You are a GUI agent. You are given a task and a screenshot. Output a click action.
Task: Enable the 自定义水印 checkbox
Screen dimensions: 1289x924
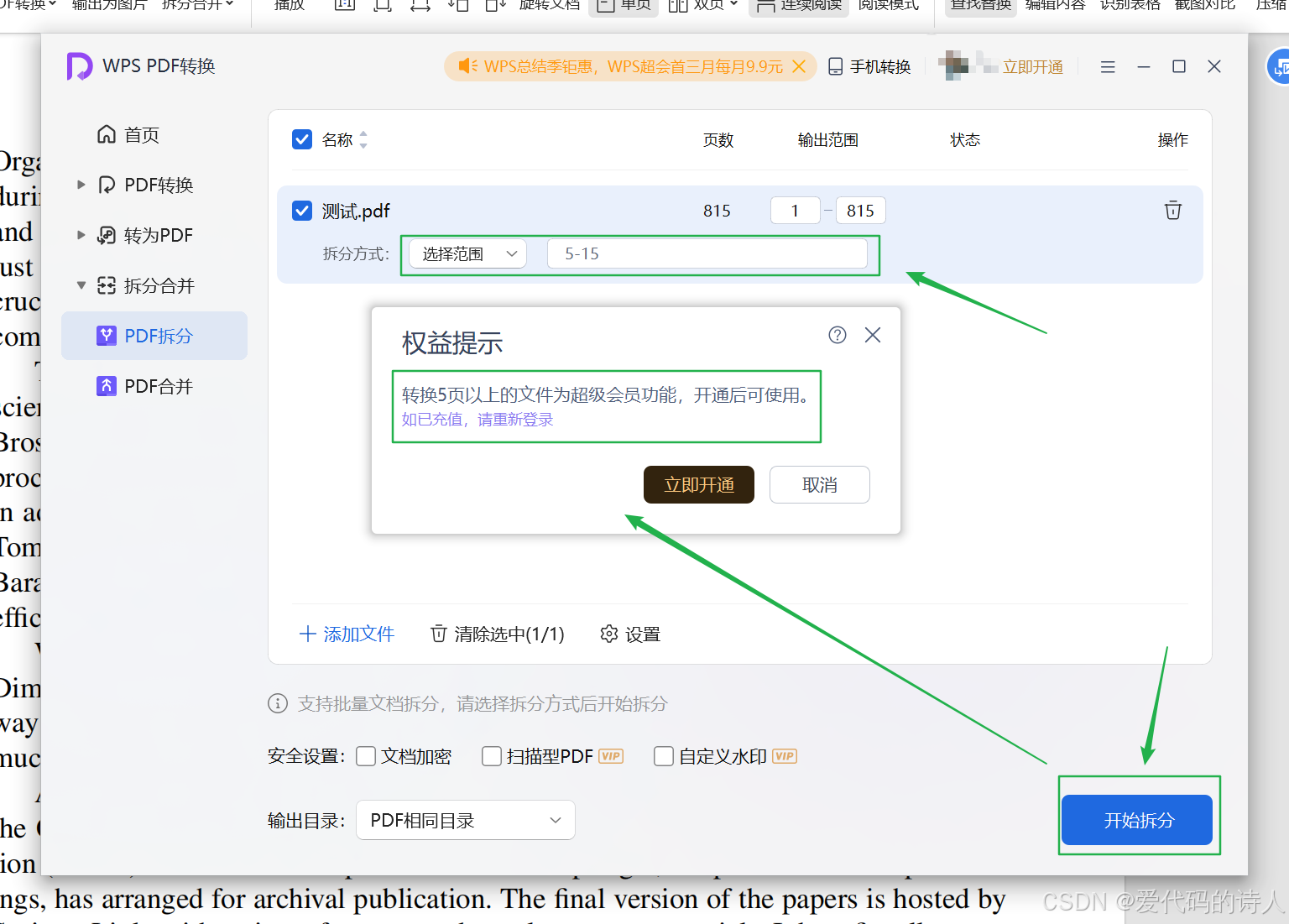click(x=664, y=756)
